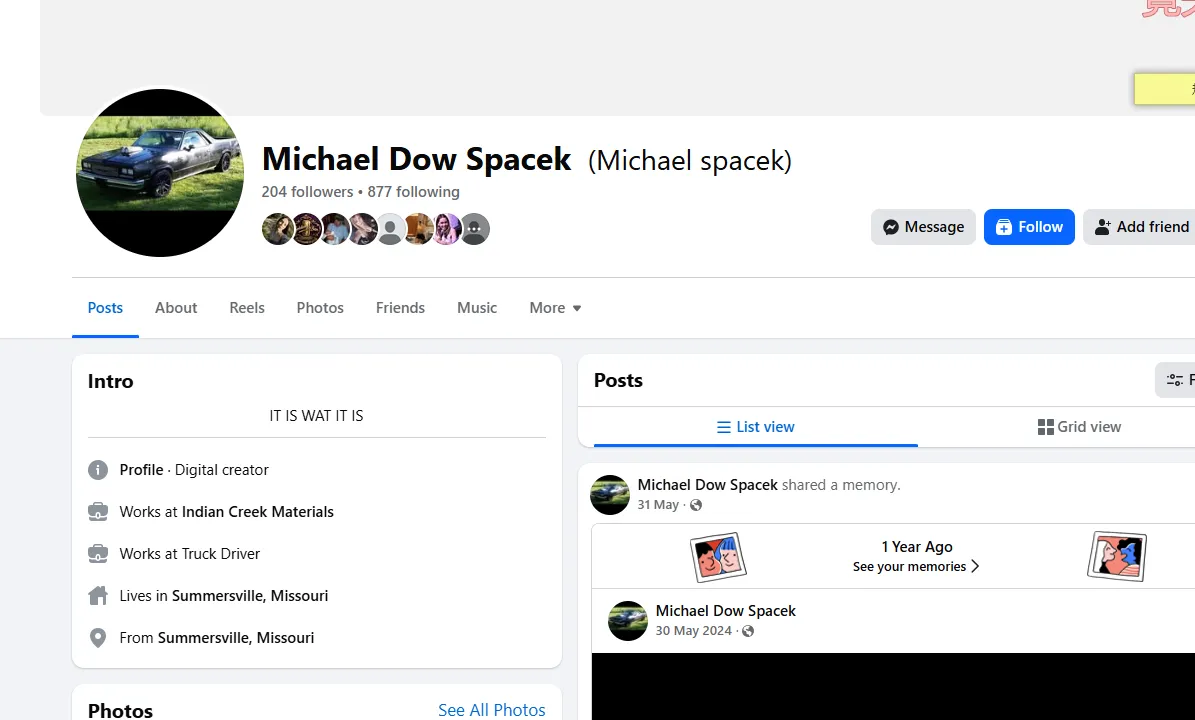Viewport: 1195px width, 720px height.
Task: Open From Summersville, Missouri link
Action: (235, 638)
